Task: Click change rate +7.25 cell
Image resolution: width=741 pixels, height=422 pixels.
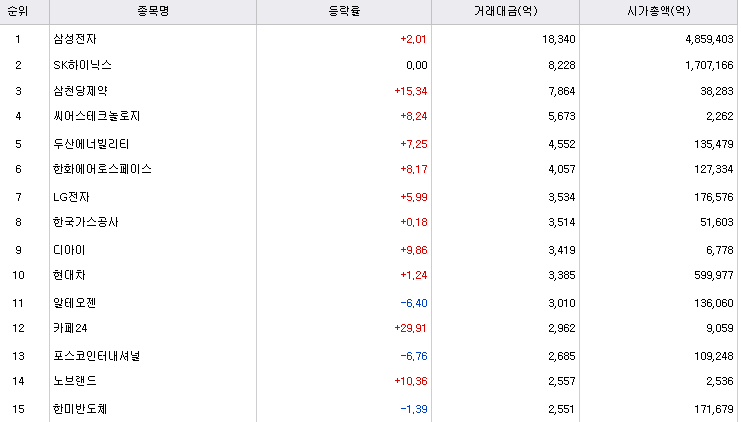Action: click(414, 144)
